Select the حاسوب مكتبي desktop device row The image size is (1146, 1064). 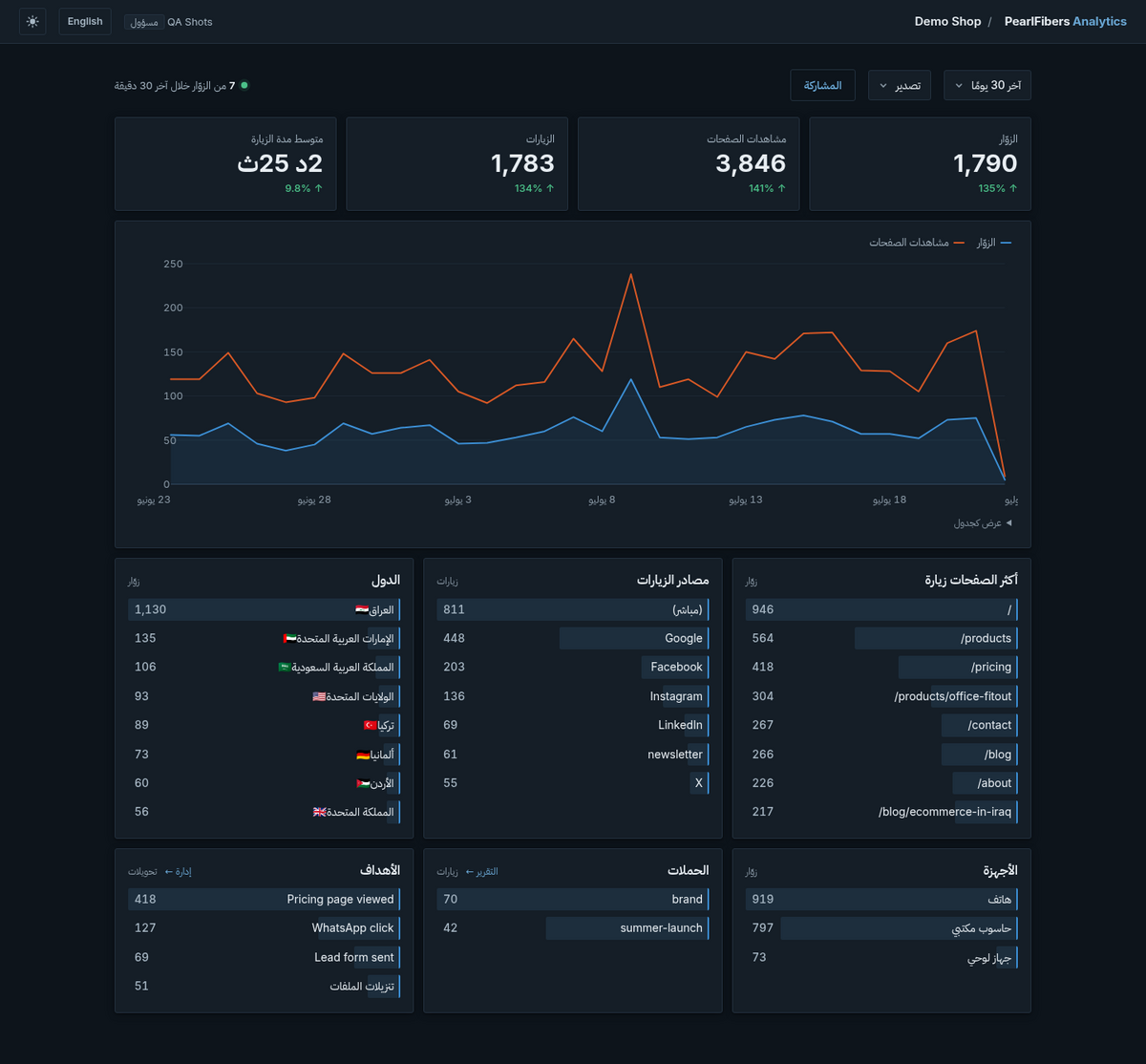tap(882, 927)
